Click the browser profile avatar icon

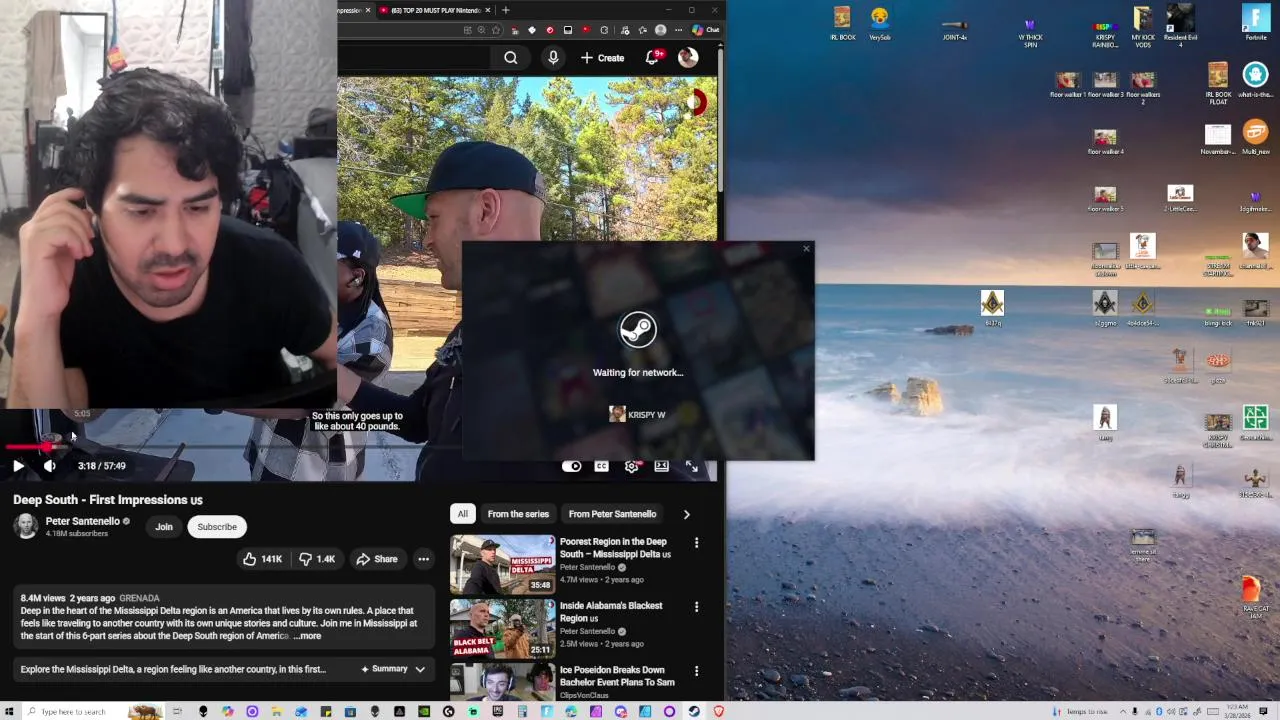pyautogui.click(x=660, y=30)
